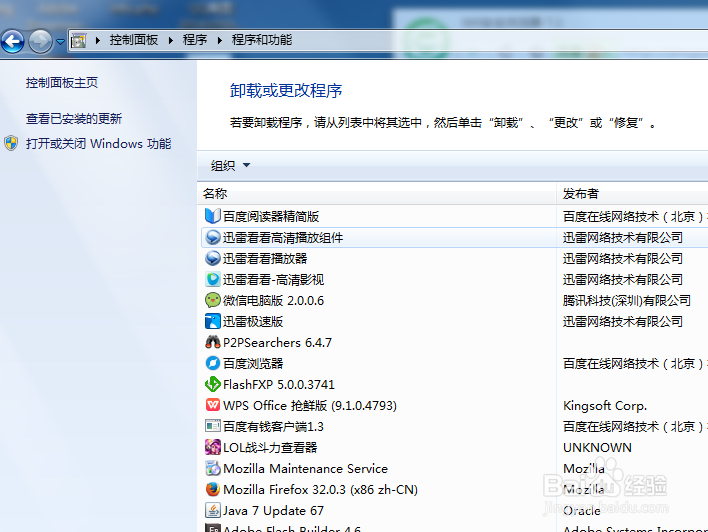
Task: Open recent pages dropdown beside Forward arrow
Action: pyautogui.click(x=60, y=42)
